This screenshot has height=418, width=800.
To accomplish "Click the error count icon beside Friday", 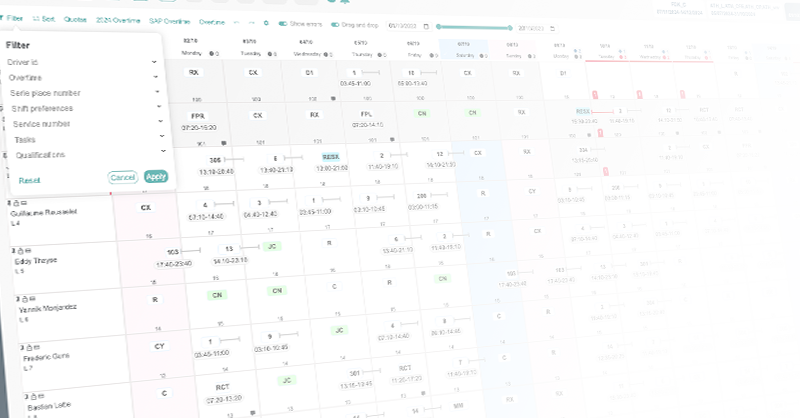I will 433,55.
